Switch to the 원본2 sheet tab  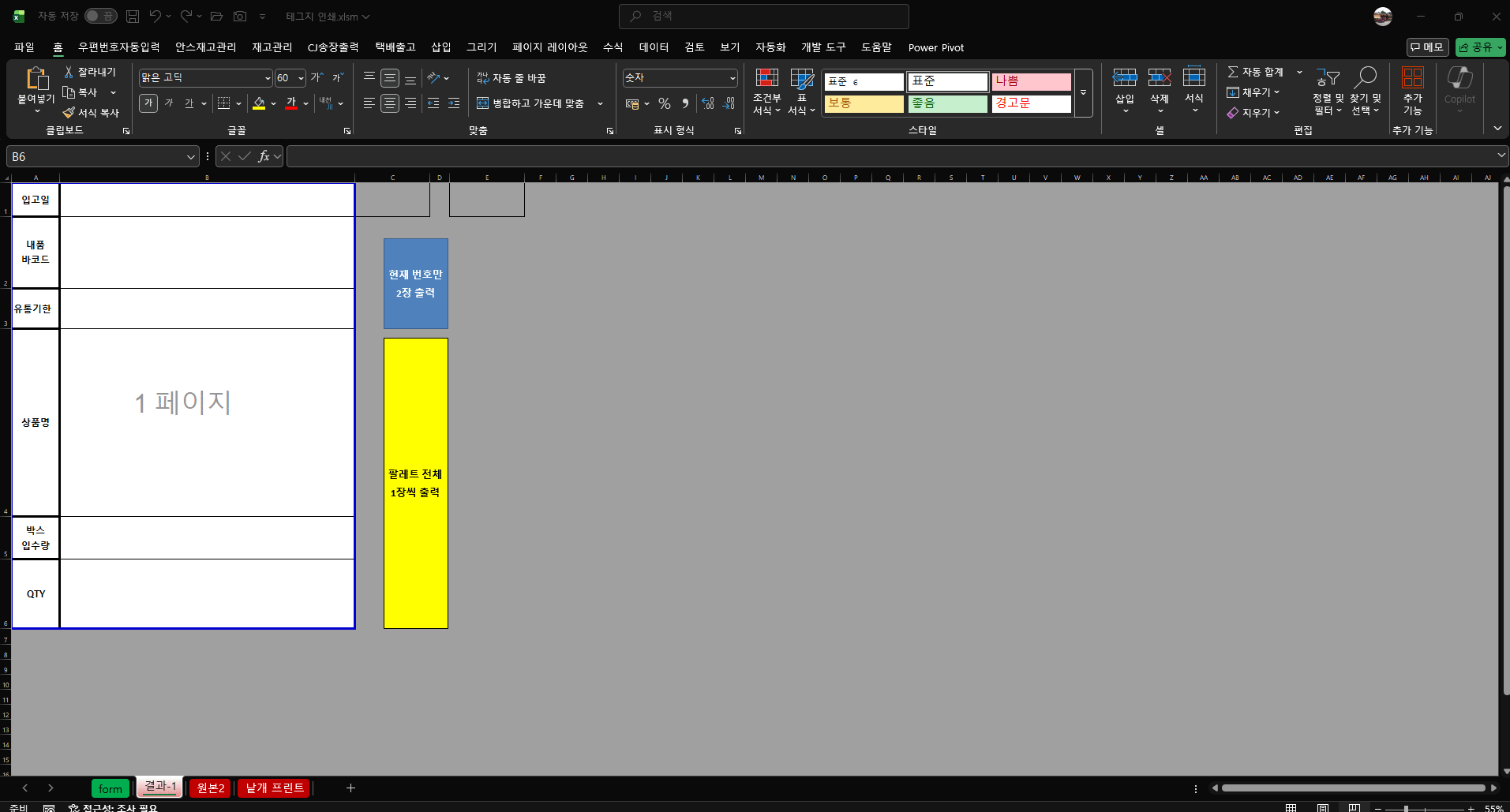click(210, 788)
